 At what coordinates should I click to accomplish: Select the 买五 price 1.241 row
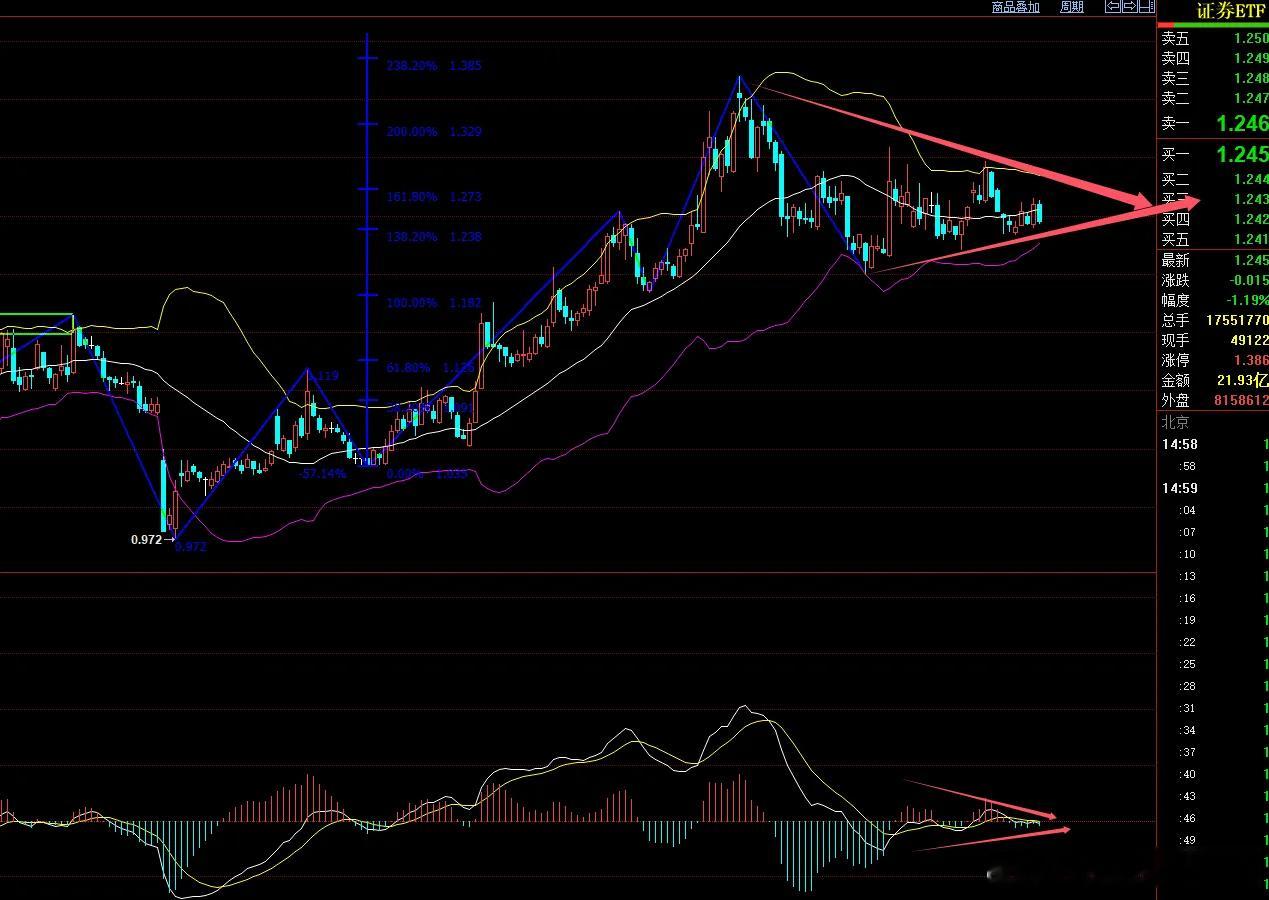[x=1214, y=239]
